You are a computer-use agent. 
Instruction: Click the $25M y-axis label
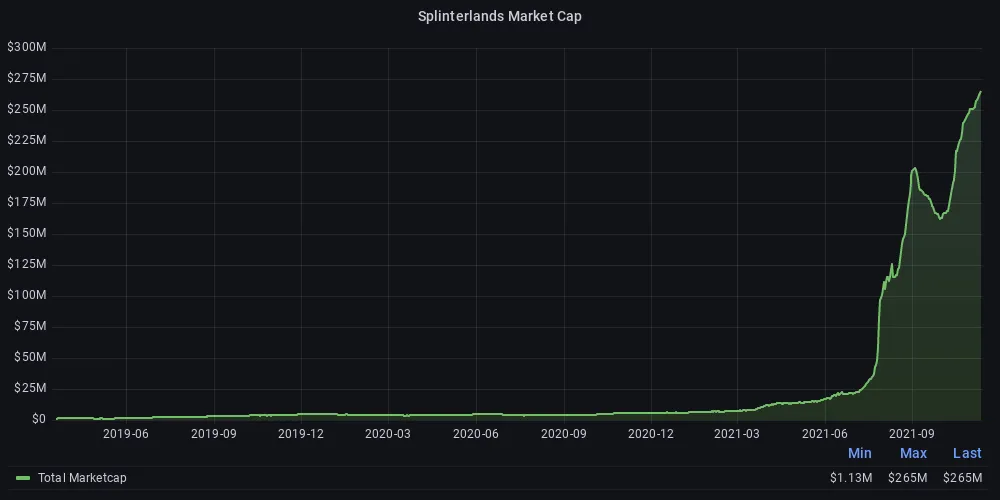[x=29, y=388]
